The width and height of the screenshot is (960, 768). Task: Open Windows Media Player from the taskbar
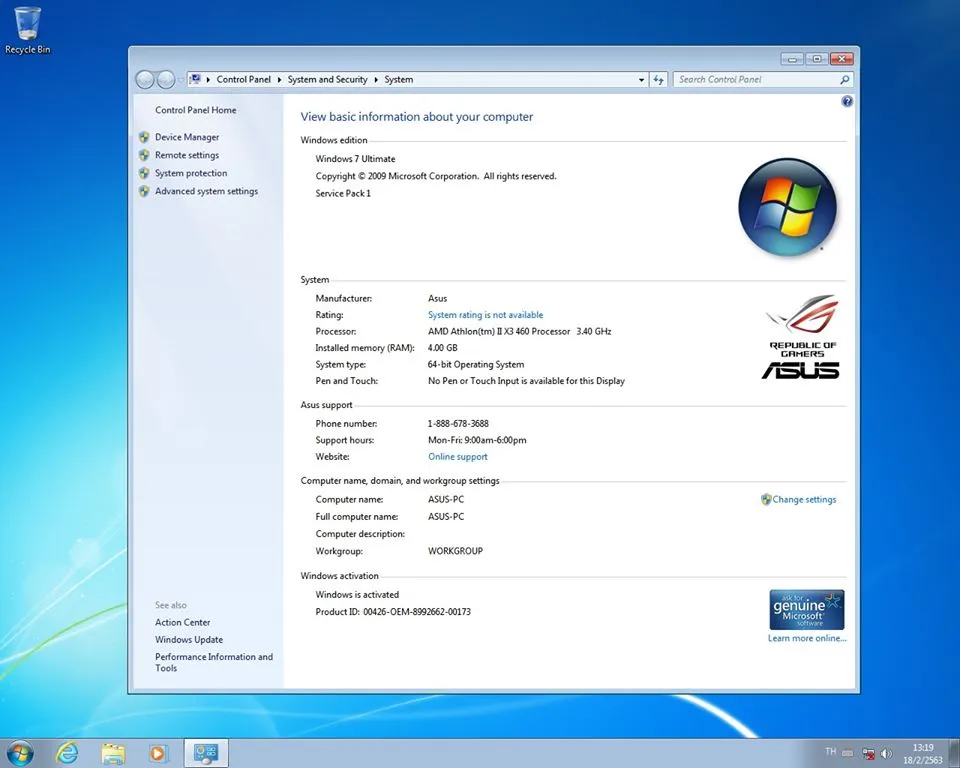pyautogui.click(x=158, y=751)
